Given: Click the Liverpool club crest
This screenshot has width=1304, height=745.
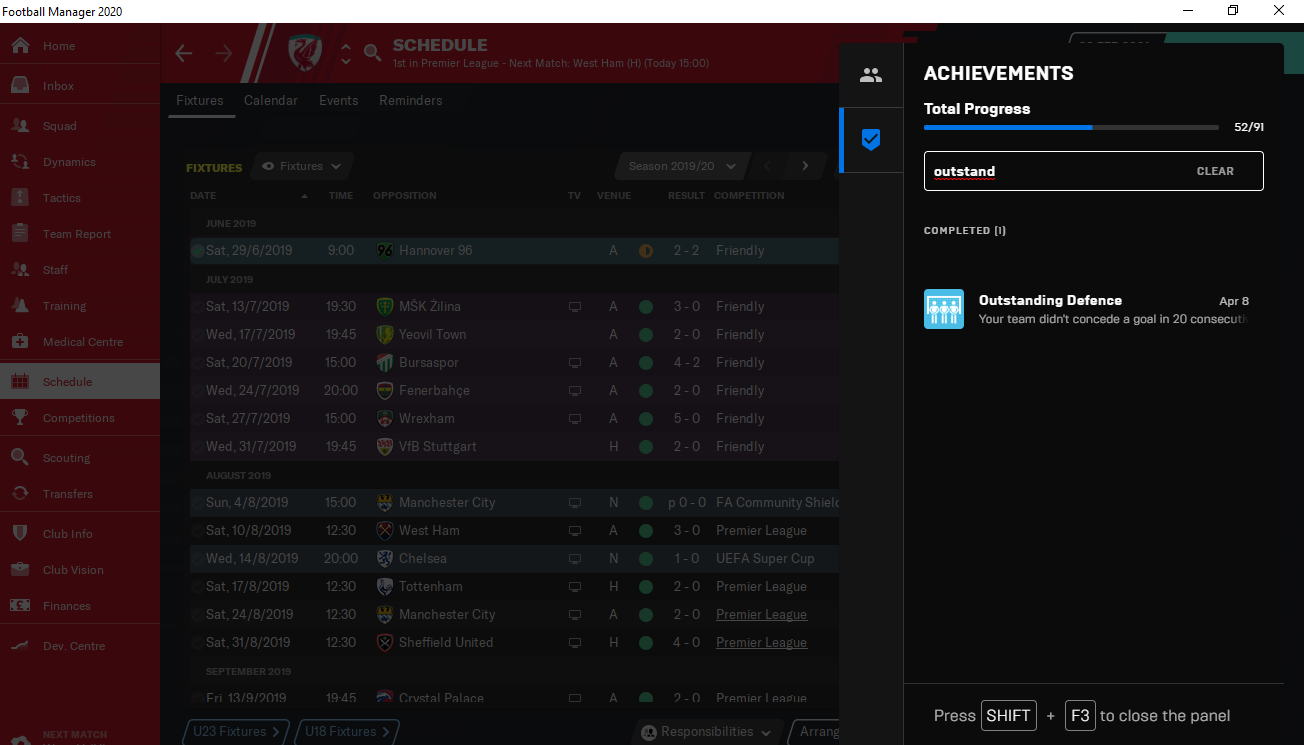Looking at the screenshot, I should (305, 52).
